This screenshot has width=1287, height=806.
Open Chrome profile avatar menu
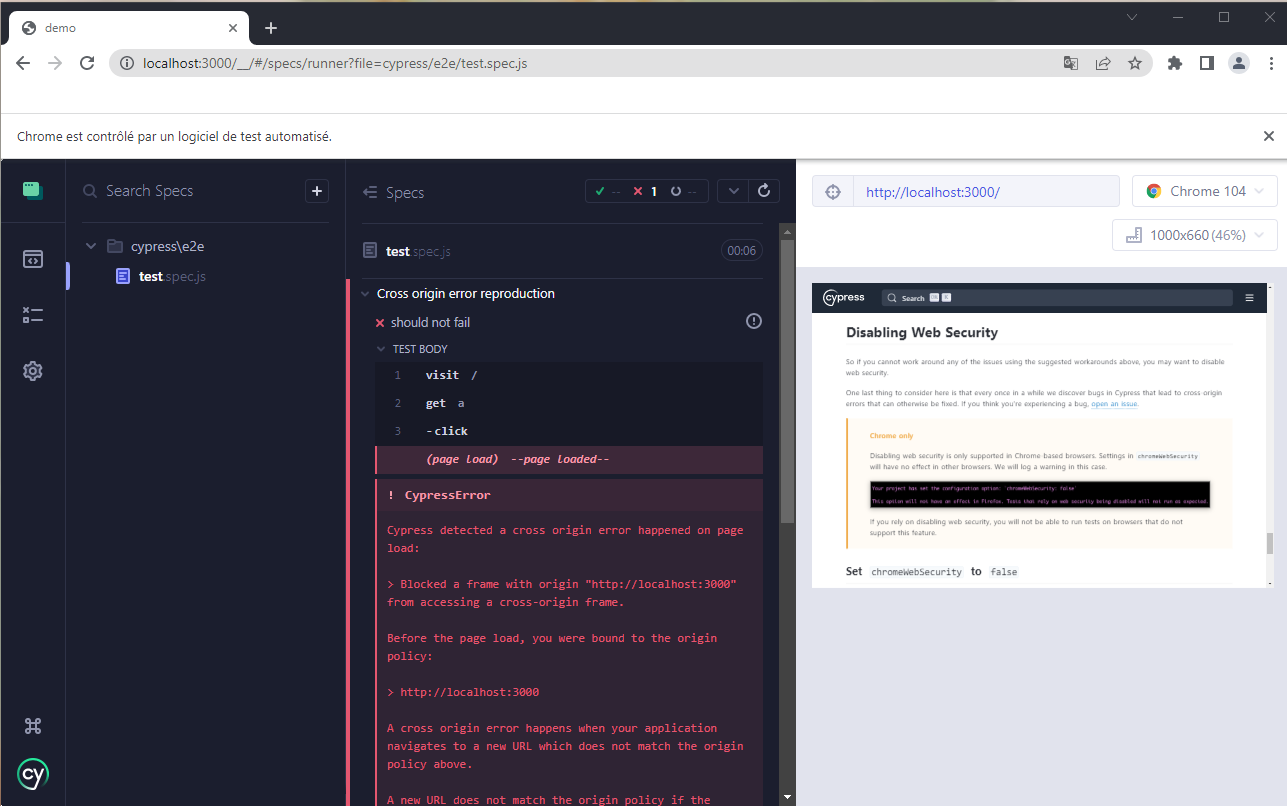[1239, 63]
